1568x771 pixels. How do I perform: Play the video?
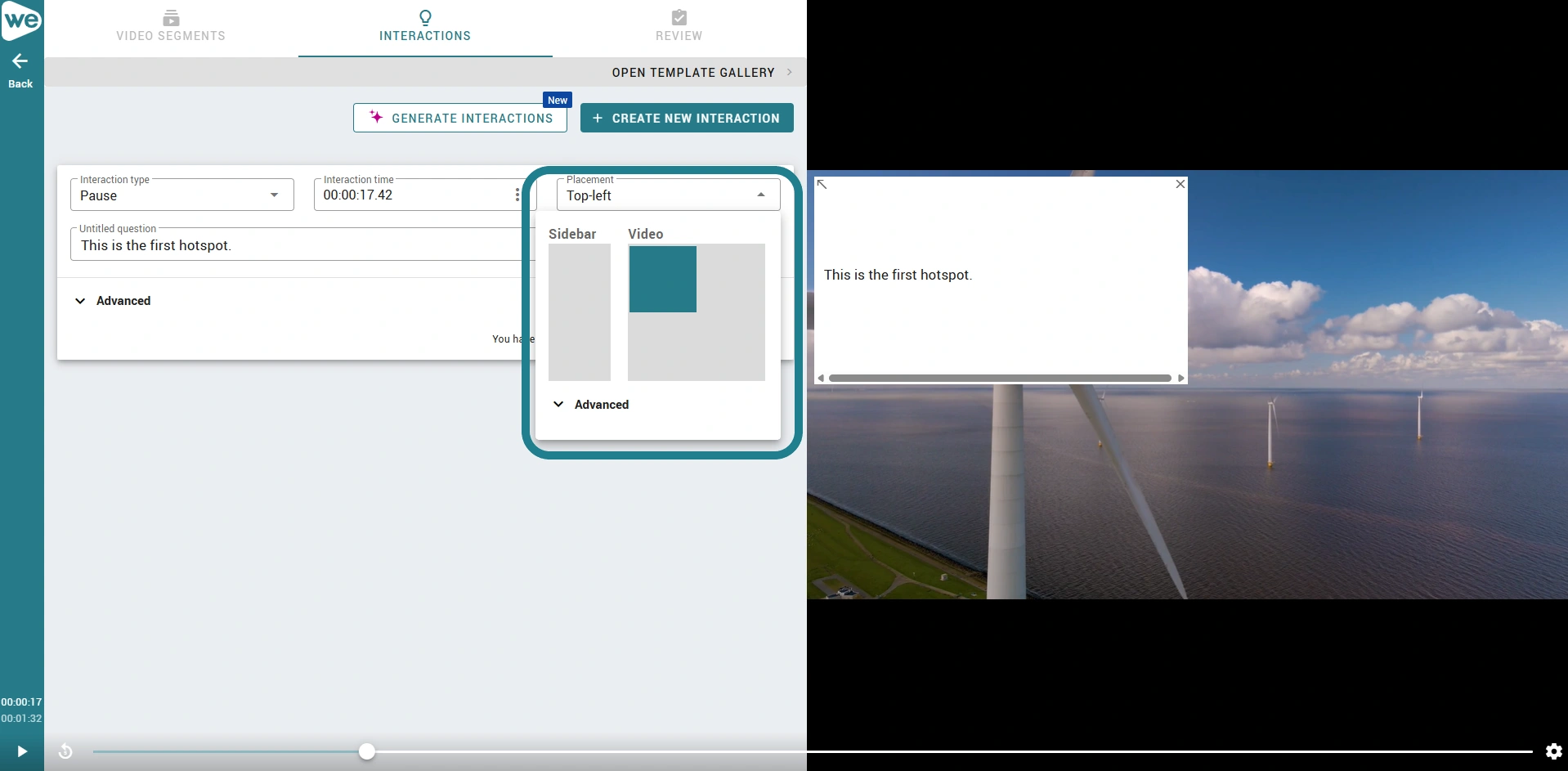pyautogui.click(x=22, y=751)
